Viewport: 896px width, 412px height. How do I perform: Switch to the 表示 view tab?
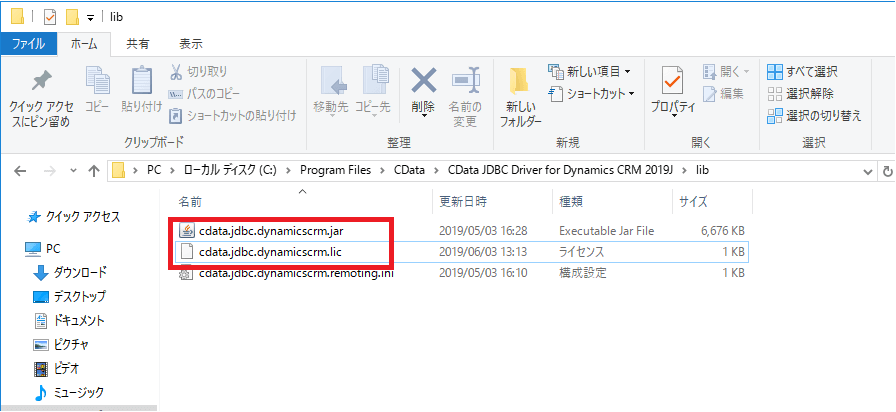click(x=191, y=43)
